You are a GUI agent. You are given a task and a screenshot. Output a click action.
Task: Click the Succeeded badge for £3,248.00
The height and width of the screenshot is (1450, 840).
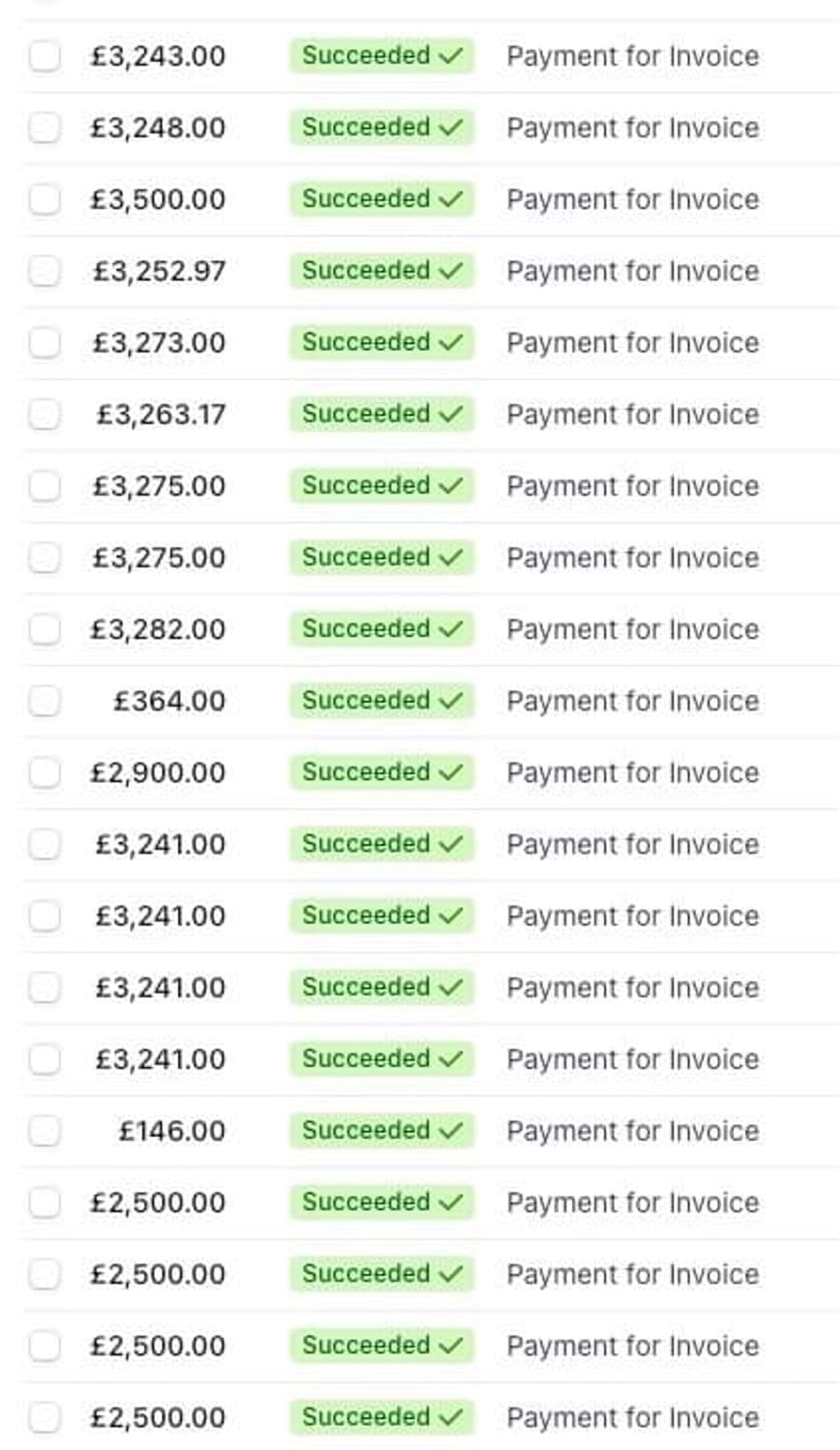[382, 128]
